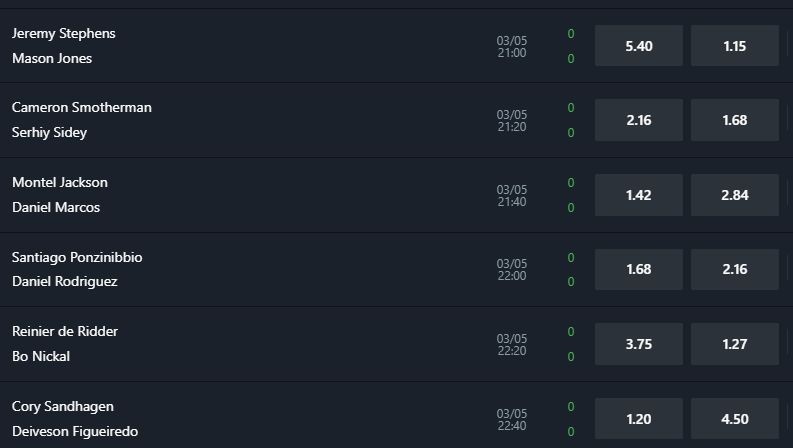Choose 1.42 odds for Montel Jackson
The height and width of the screenshot is (448, 793).
tap(639, 195)
